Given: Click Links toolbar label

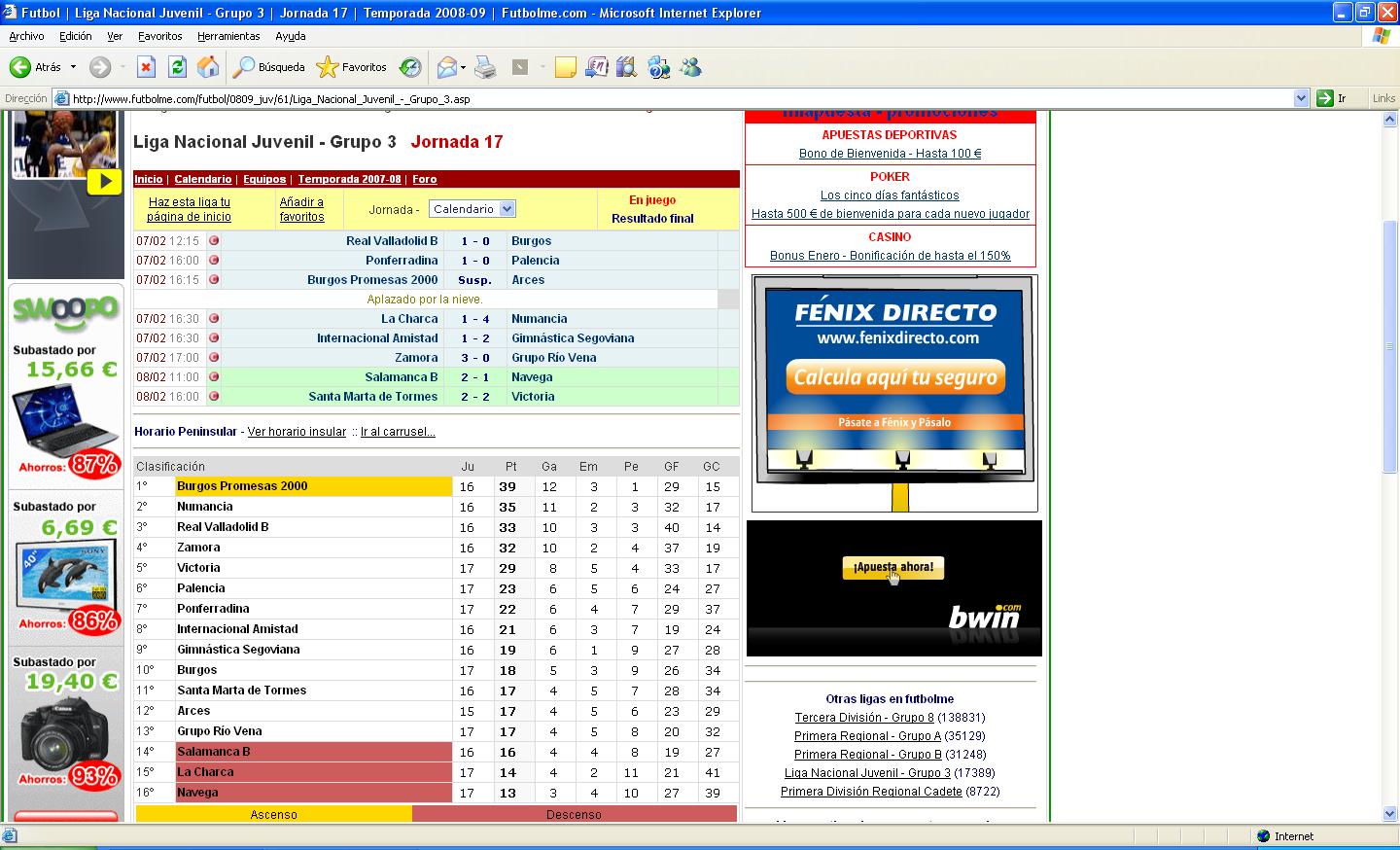Looking at the screenshot, I should (x=1383, y=98).
